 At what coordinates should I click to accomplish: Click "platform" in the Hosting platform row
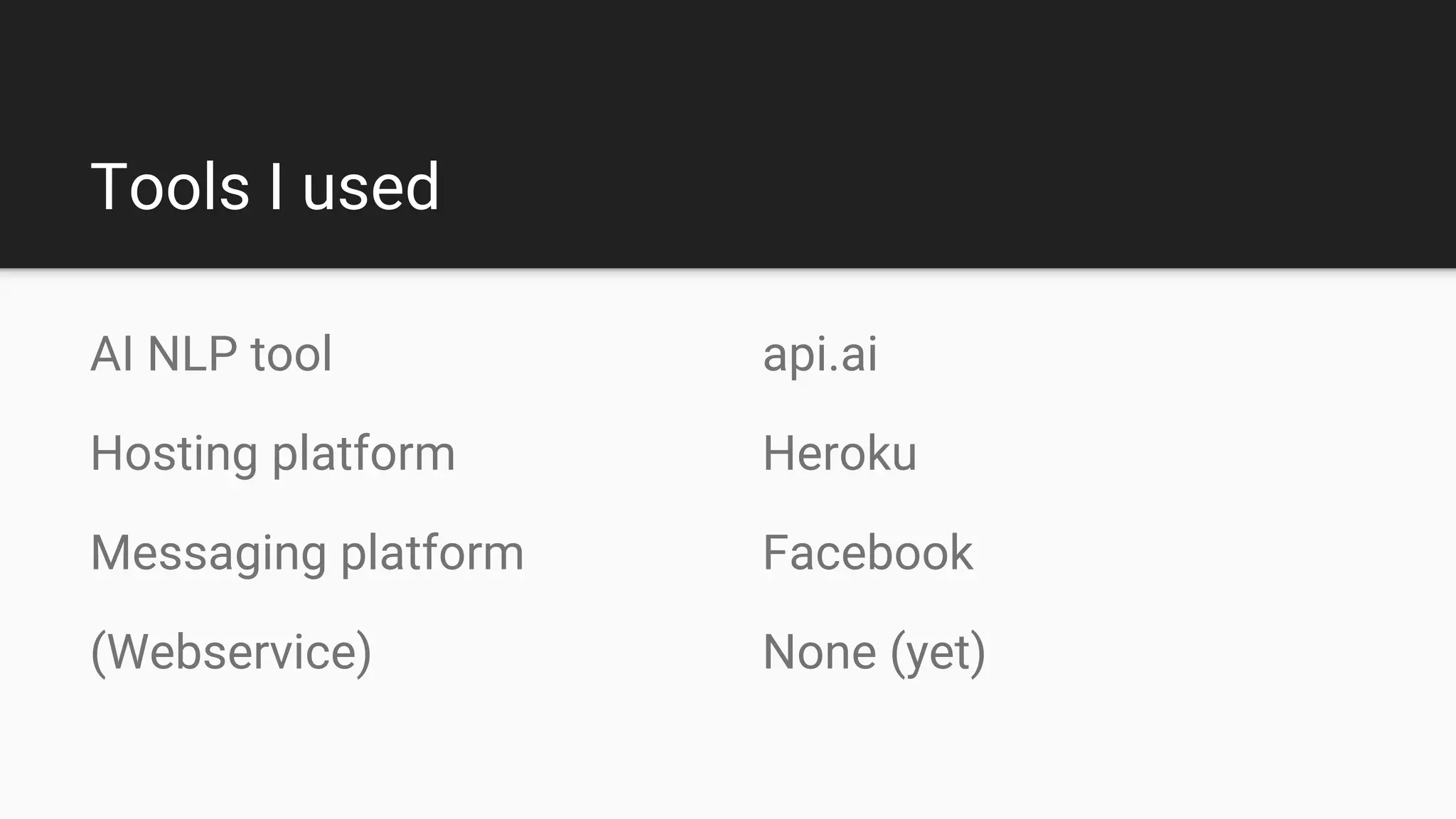[363, 453]
